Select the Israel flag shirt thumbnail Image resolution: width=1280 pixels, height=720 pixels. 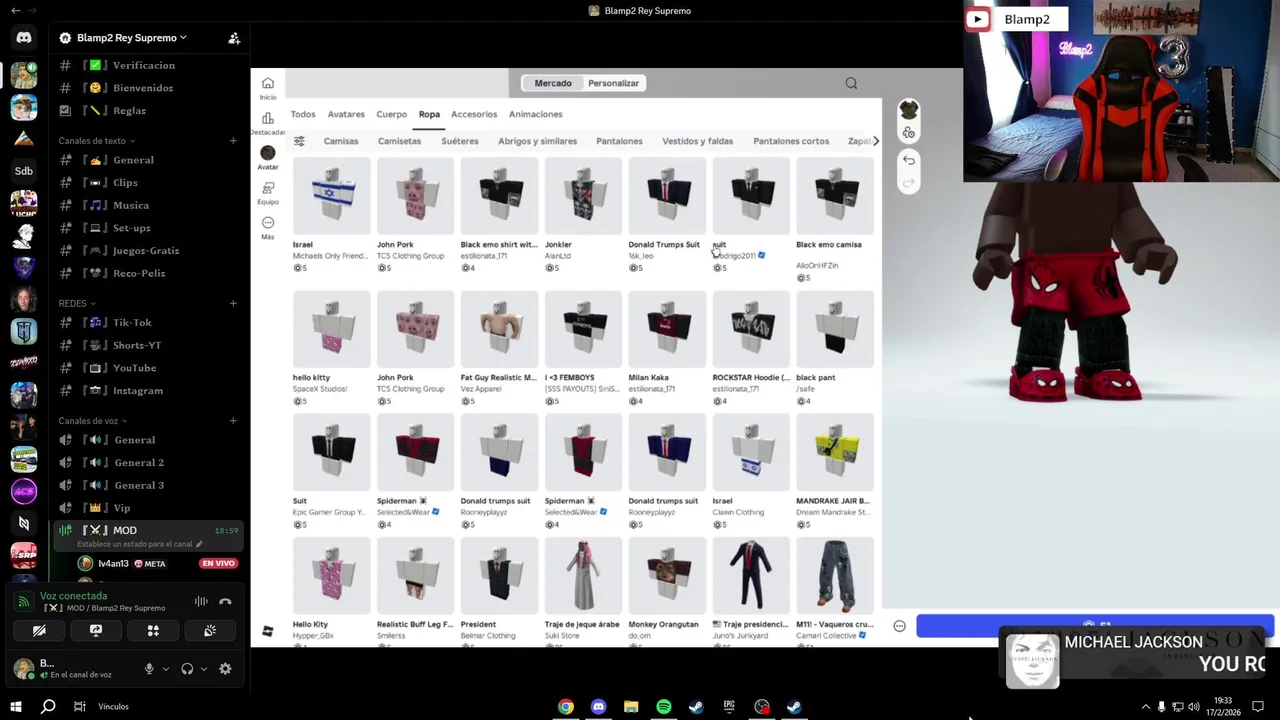(331, 196)
